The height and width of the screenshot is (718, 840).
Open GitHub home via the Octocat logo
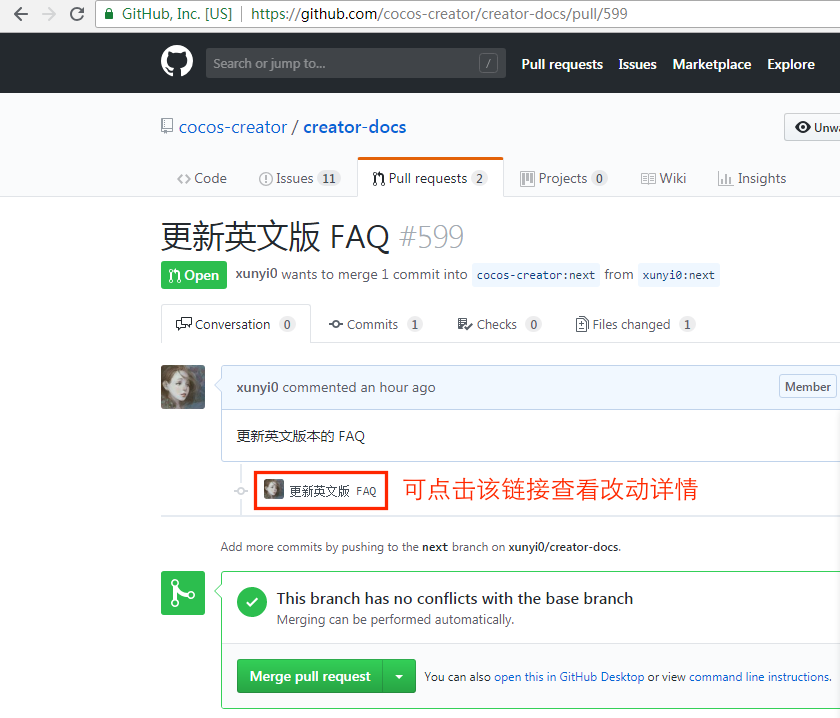[x=177, y=61]
